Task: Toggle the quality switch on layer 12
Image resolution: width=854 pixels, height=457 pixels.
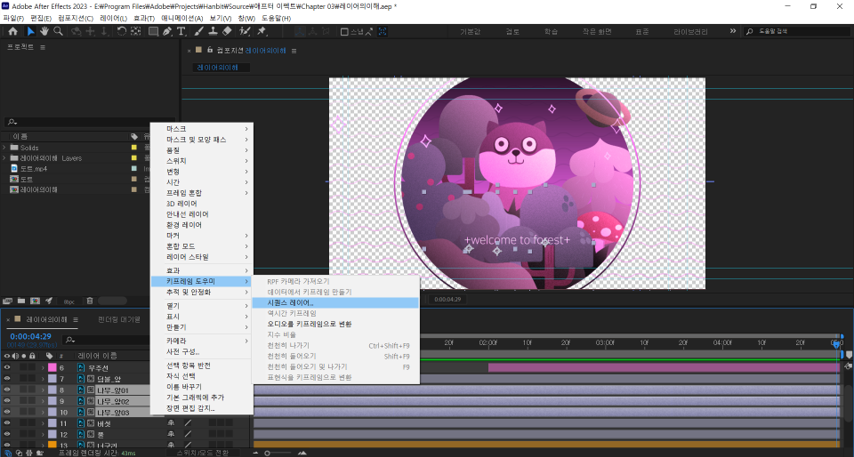Action: (x=188, y=434)
